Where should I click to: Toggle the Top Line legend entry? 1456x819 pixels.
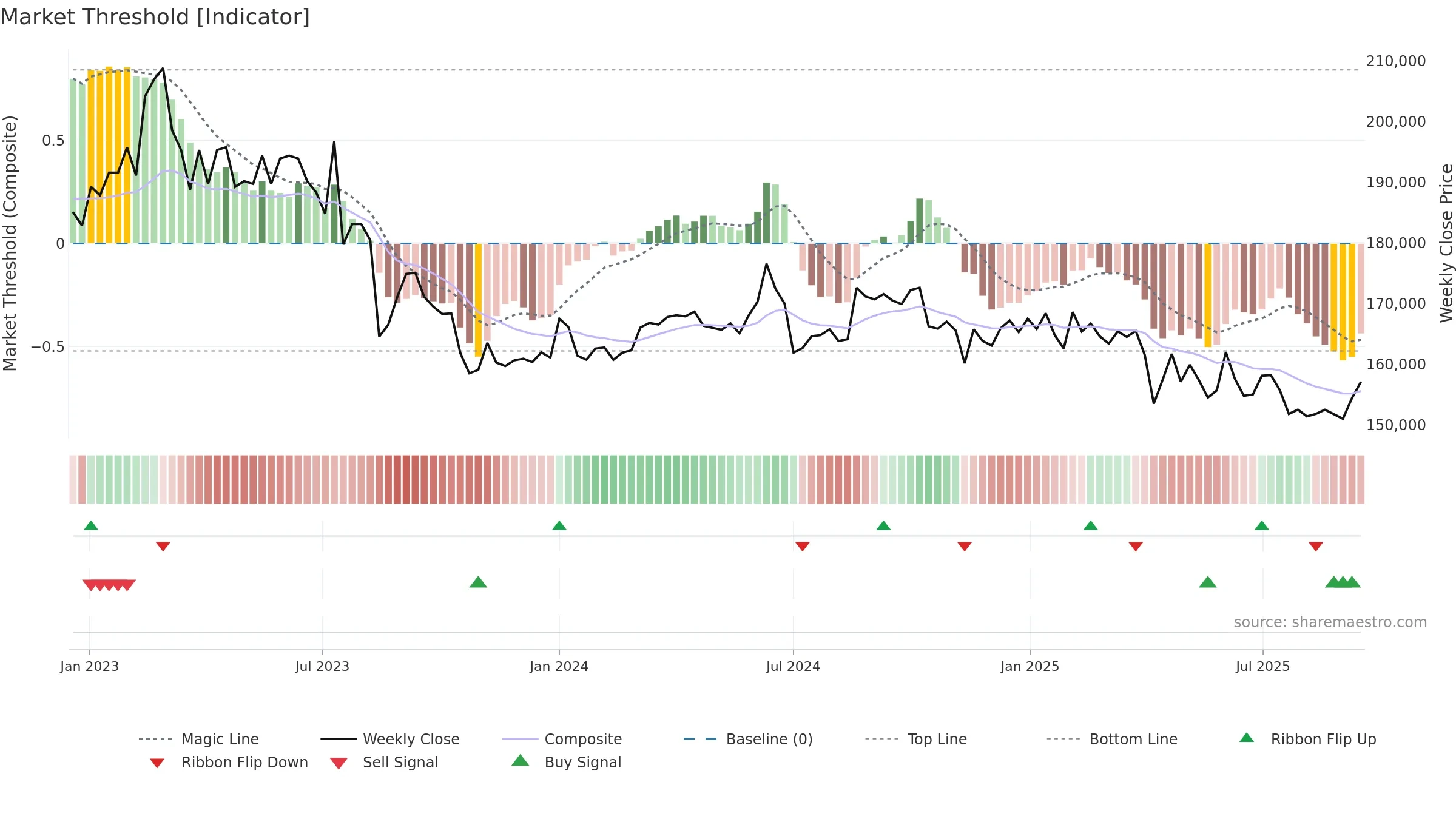tap(916, 739)
